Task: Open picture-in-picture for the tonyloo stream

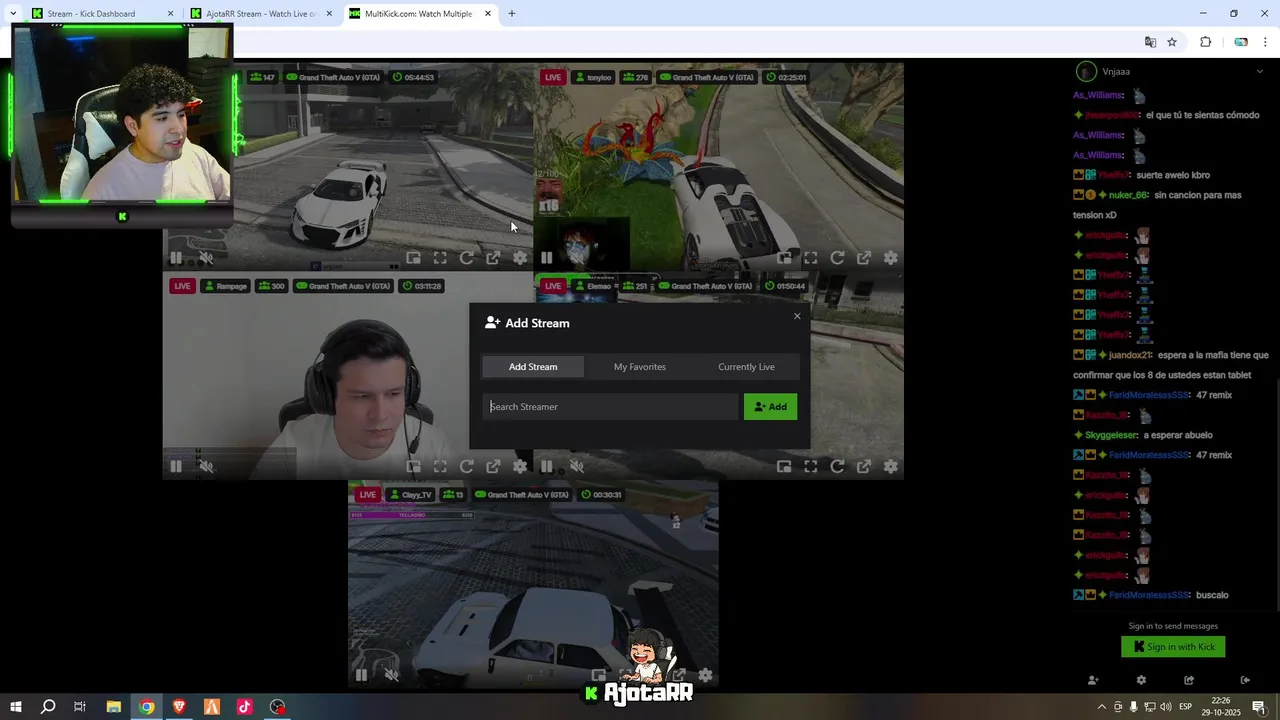Action: (784, 258)
